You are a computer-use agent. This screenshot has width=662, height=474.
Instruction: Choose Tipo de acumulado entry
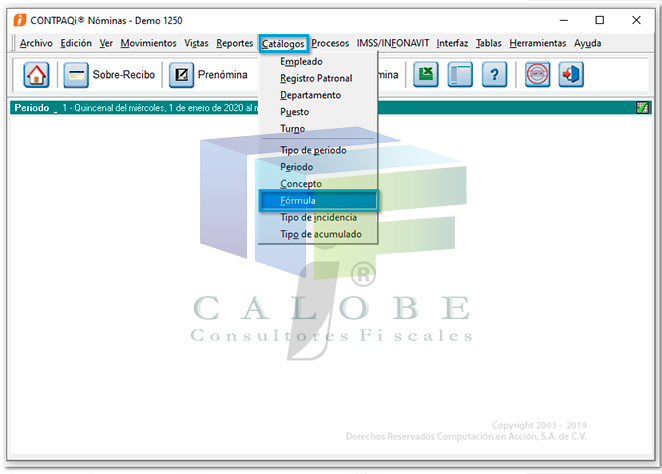point(318,235)
